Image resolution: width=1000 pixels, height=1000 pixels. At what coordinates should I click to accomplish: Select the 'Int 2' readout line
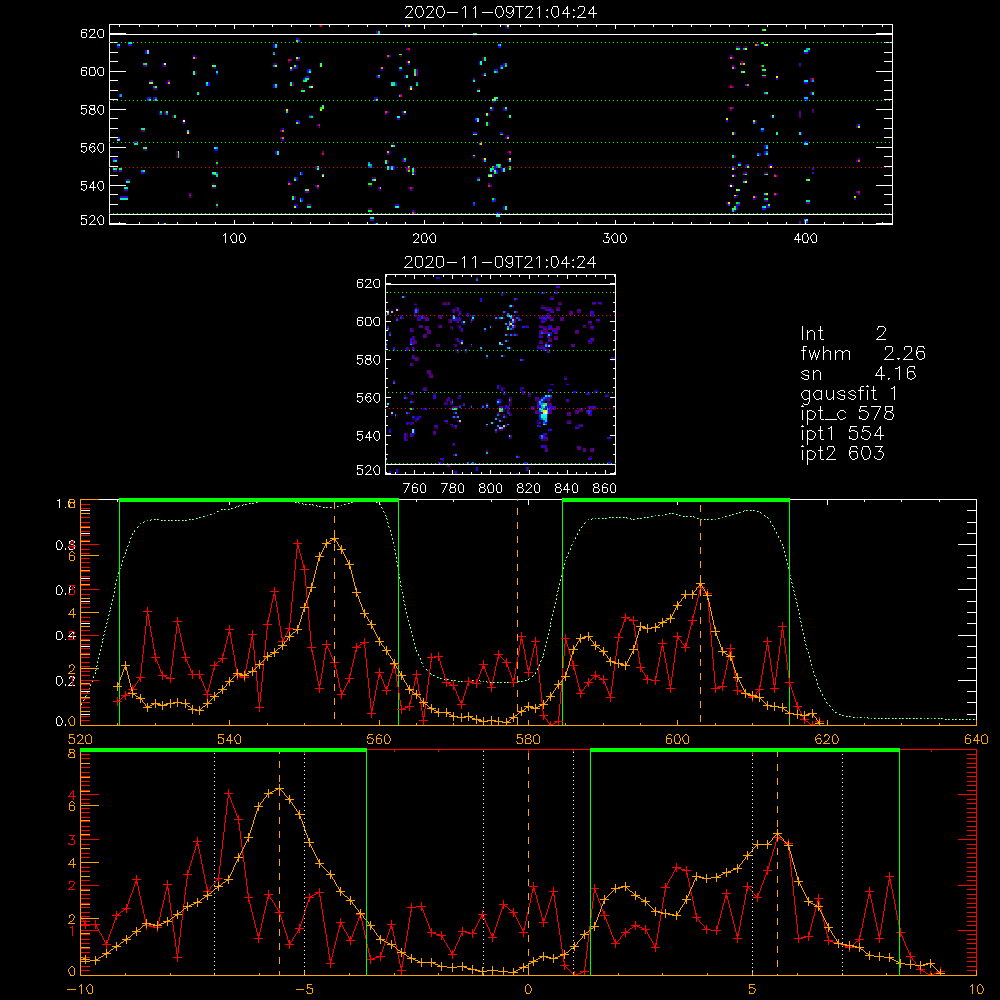[843, 334]
